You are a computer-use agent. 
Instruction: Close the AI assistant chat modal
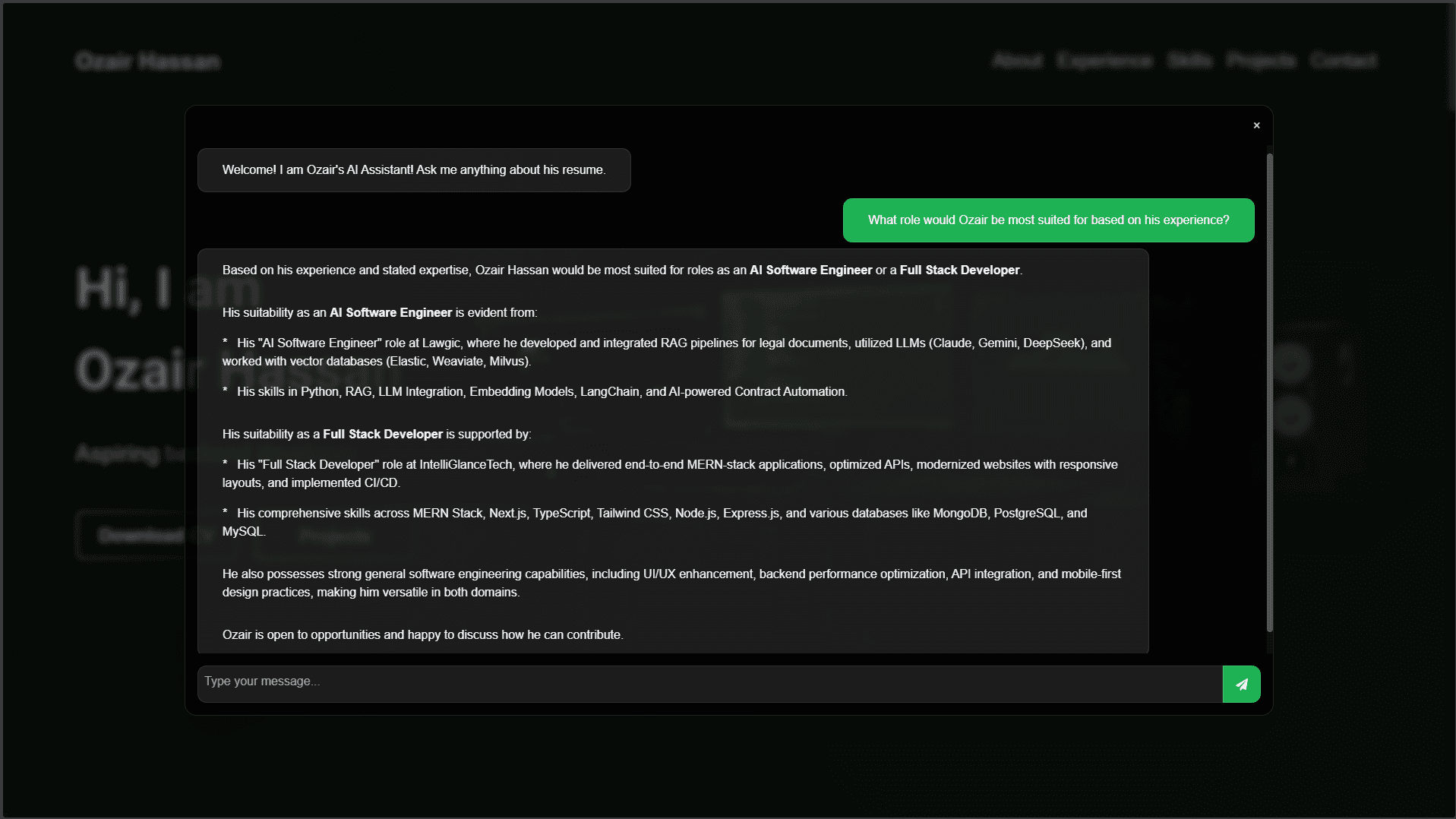point(1256,125)
